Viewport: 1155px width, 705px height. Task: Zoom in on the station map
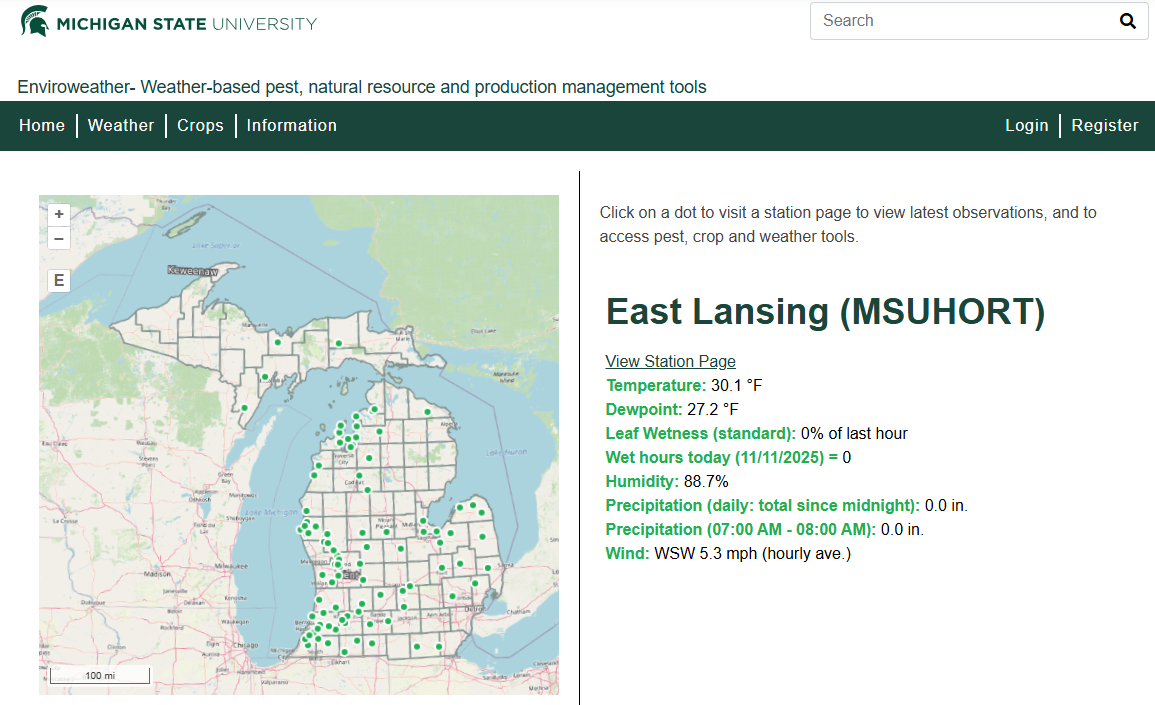point(59,214)
